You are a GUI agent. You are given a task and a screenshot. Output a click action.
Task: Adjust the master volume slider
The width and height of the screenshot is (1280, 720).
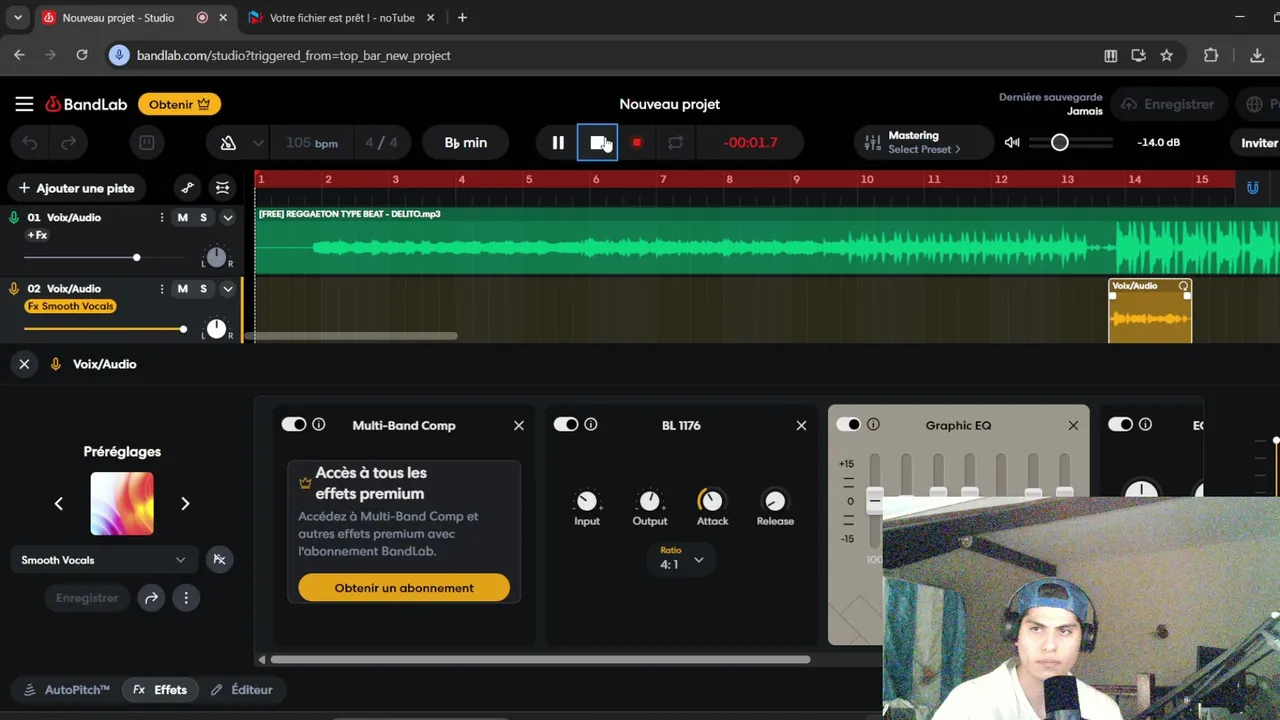pyautogui.click(x=1070, y=143)
